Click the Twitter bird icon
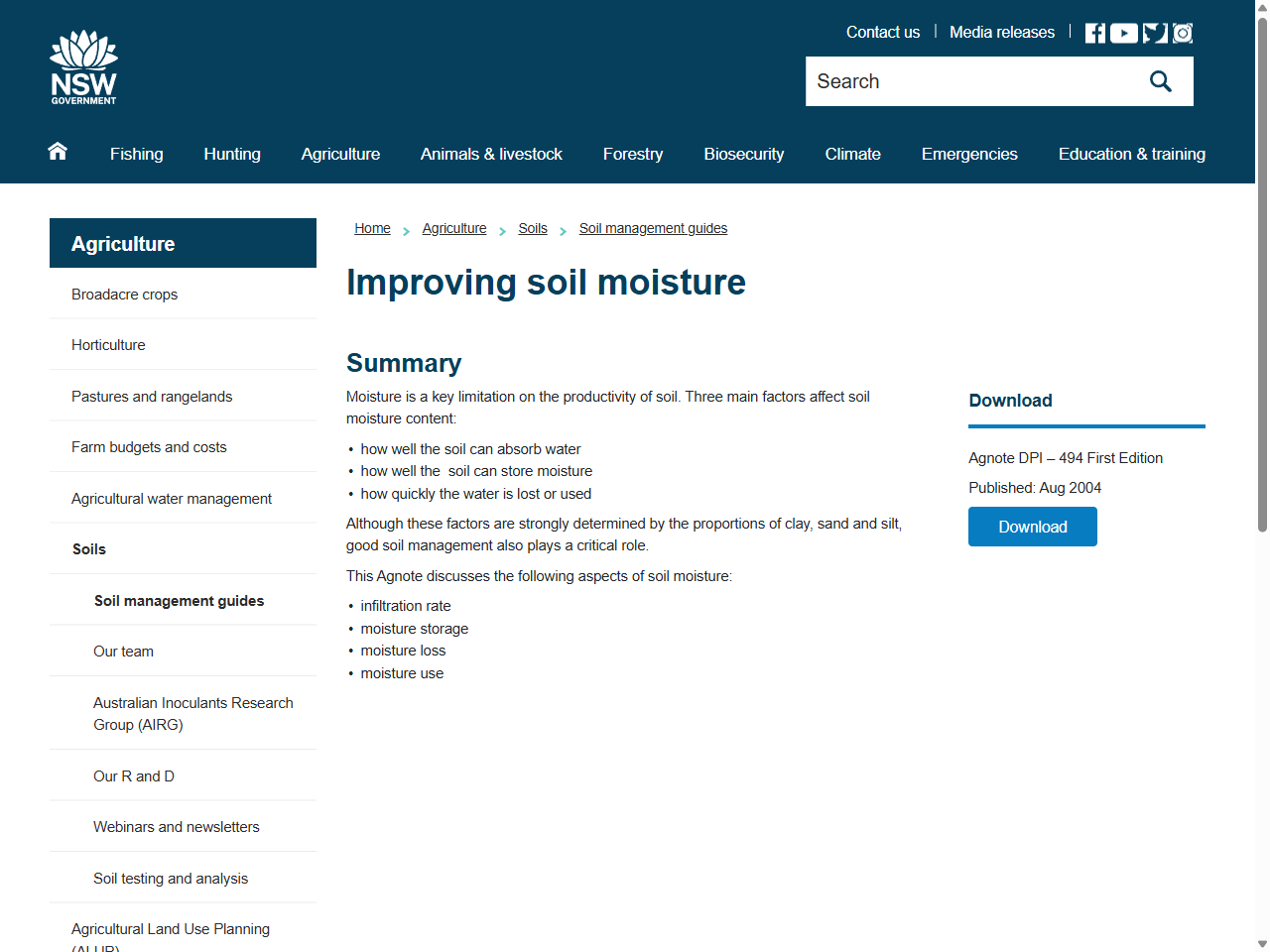This screenshot has height=952, width=1270. click(1153, 32)
